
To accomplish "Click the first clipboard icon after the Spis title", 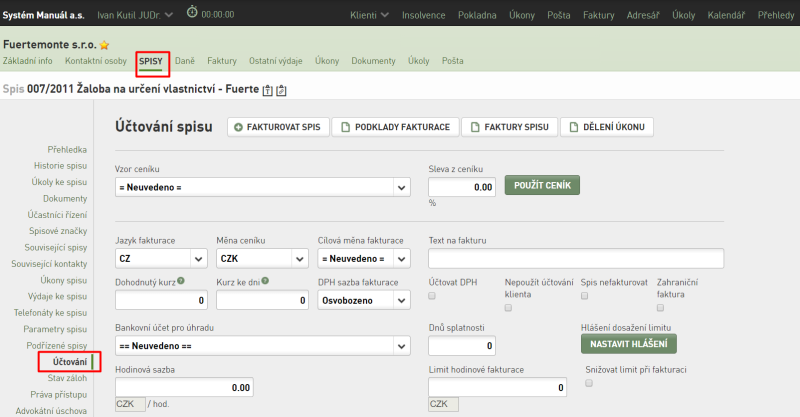I will click(267, 90).
